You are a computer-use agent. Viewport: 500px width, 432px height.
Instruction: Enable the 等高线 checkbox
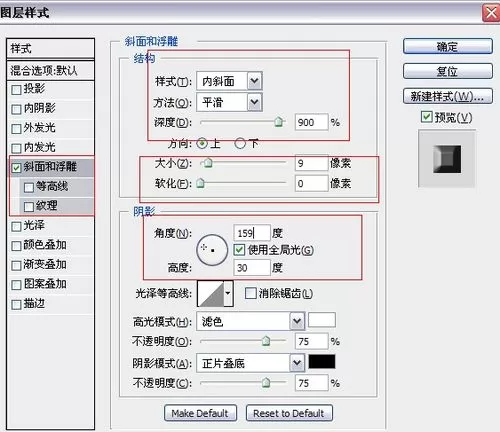[x=29, y=188]
